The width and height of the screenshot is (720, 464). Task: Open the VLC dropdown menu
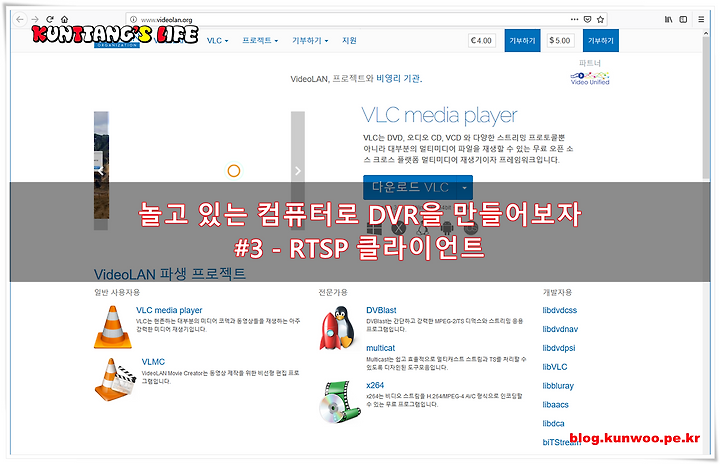click(217, 40)
